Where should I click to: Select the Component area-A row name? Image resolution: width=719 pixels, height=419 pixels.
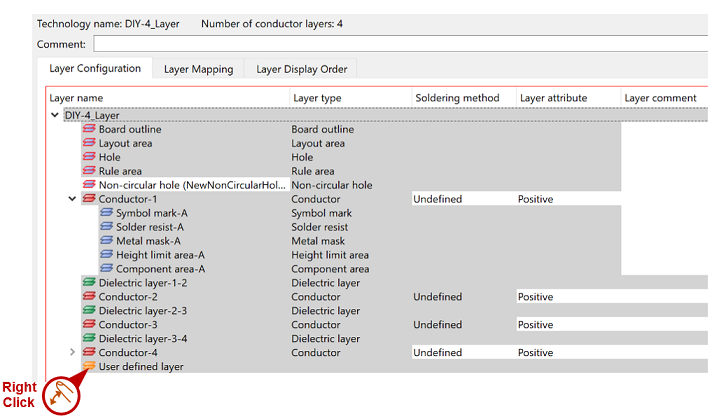[x=160, y=269]
